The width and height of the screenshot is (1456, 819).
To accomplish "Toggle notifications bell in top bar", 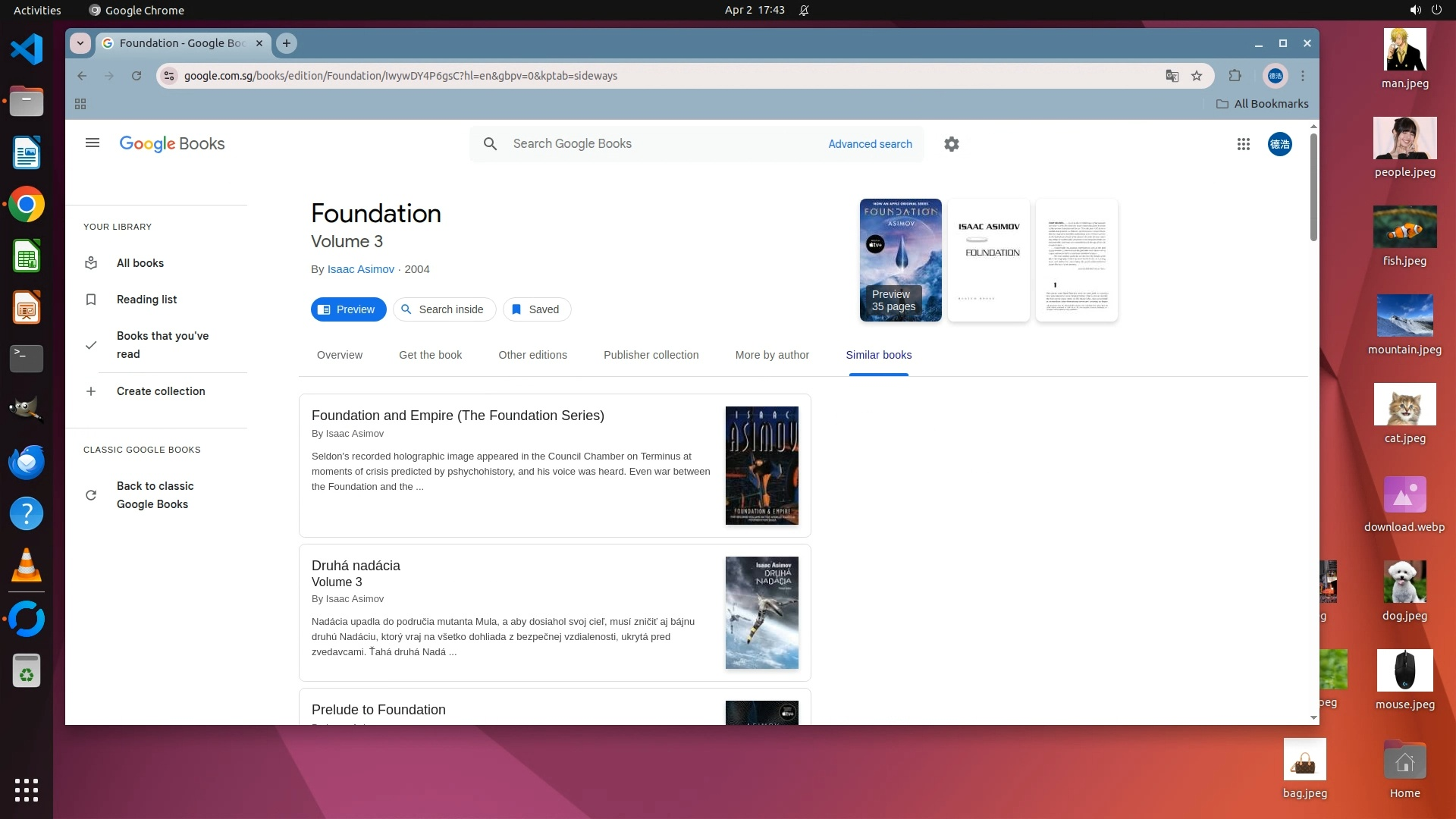I will coord(804,11).
